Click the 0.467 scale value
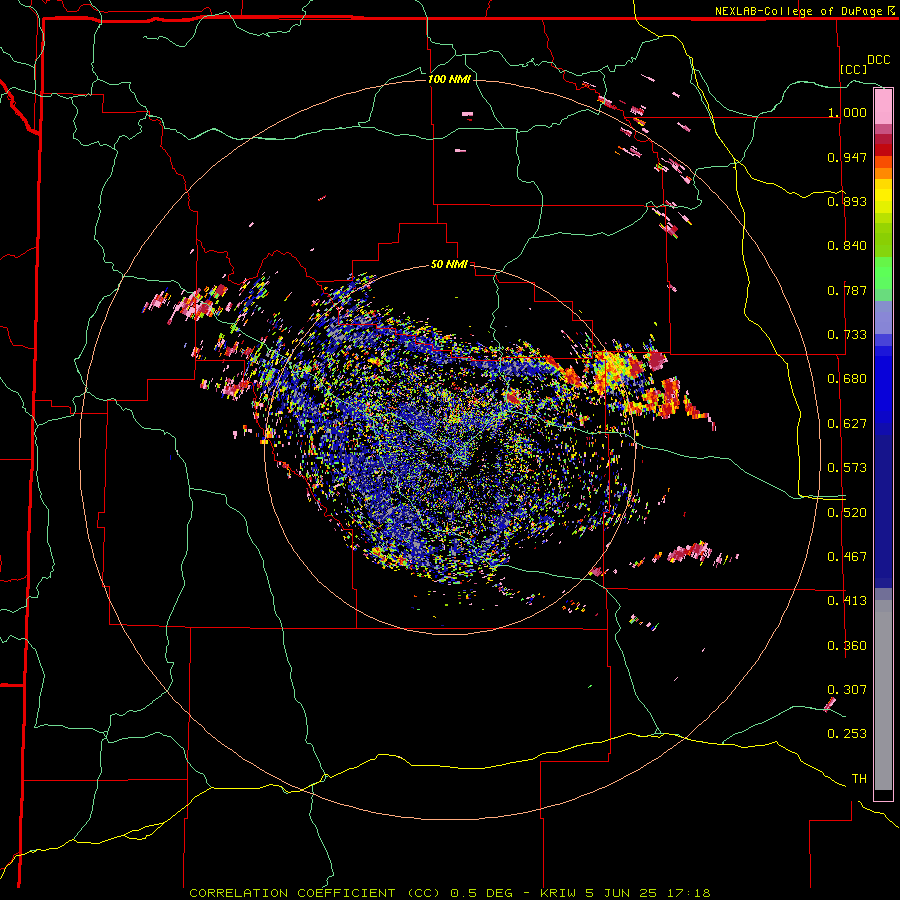The height and width of the screenshot is (900, 900). pyautogui.click(x=847, y=557)
